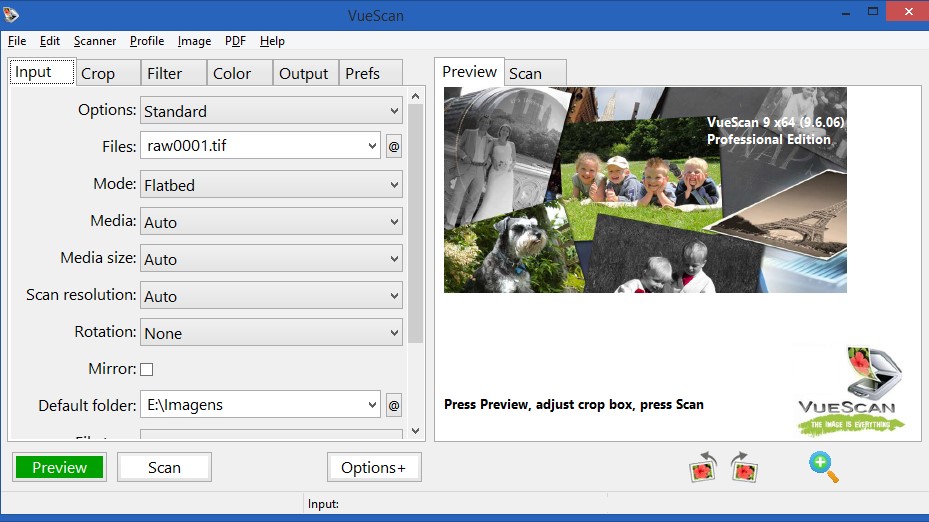Click the zoom in magnifier icon
The width and height of the screenshot is (929, 522).
tap(824, 467)
